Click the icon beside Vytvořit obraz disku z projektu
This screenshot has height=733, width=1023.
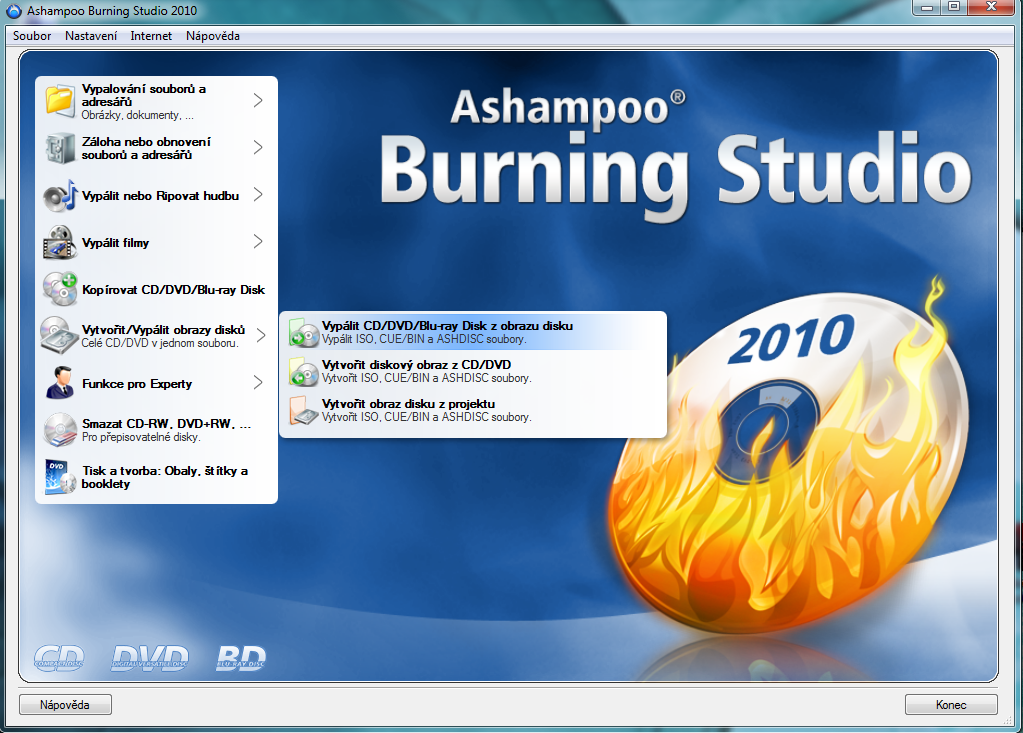(x=303, y=410)
